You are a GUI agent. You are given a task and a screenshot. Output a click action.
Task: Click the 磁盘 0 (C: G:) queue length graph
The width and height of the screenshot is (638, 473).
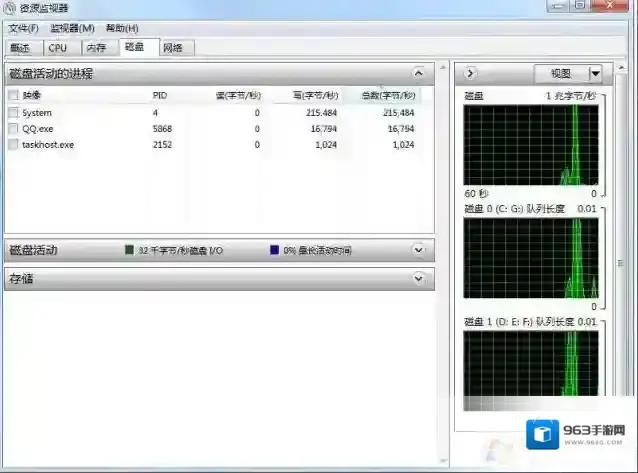click(531, 258)
